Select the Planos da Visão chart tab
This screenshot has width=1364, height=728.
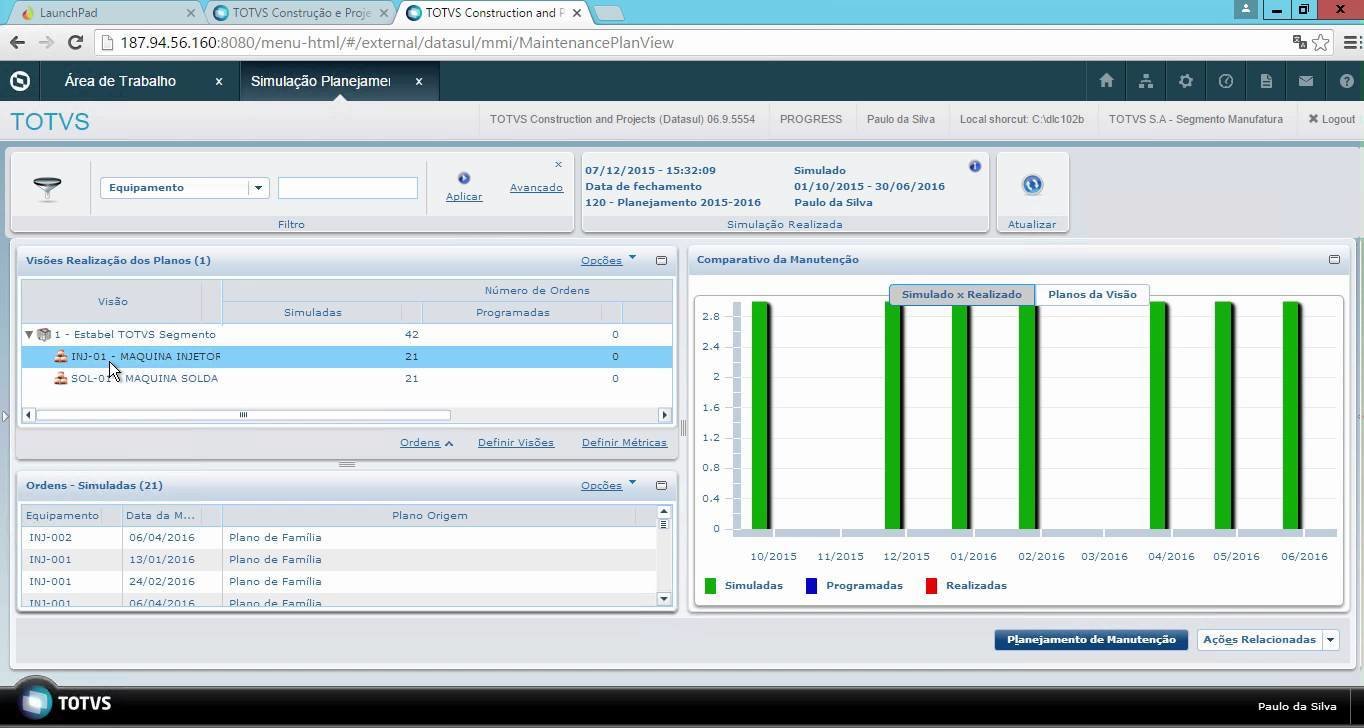pyautogui.click(x=1092, y=295)
